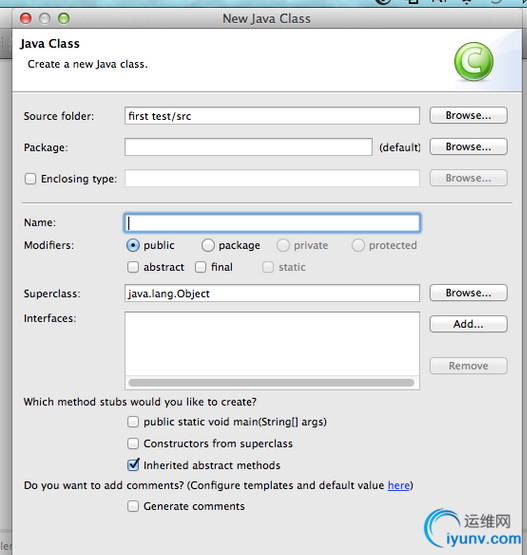Check the abstract modifier checkbox
The height and width of the screenshot is (555, 527).
(133, 267)
